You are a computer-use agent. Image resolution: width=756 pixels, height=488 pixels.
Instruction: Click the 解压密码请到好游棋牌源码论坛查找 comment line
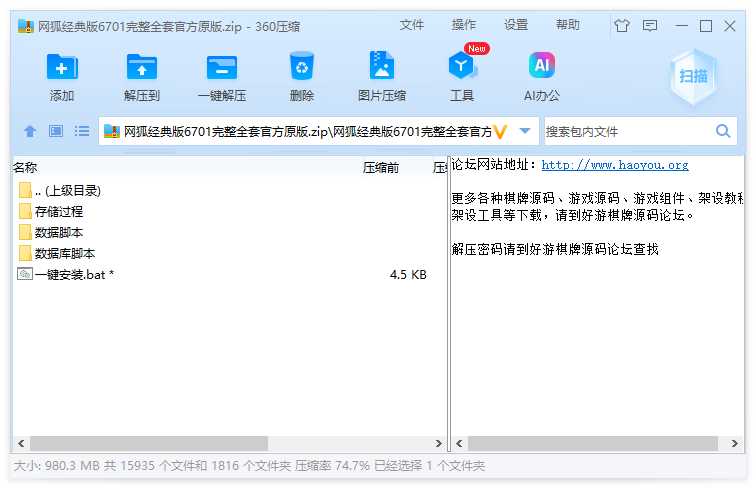pos(555,249)
